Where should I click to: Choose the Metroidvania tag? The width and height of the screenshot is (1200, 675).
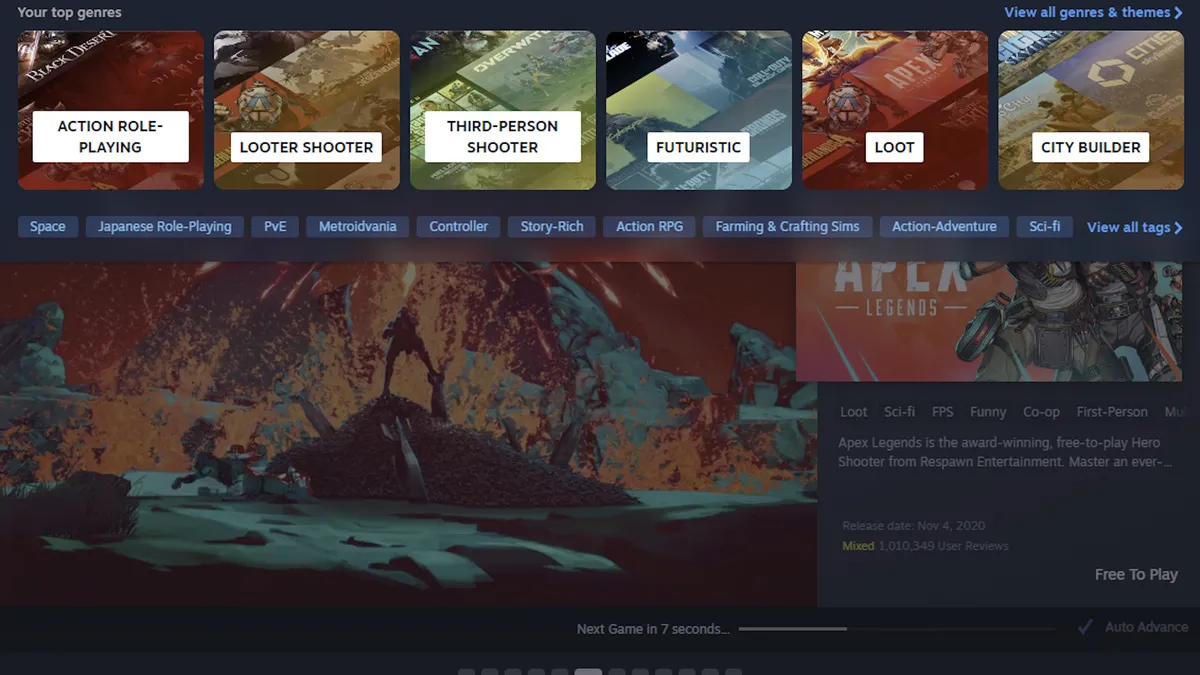(x=357, y=227)
